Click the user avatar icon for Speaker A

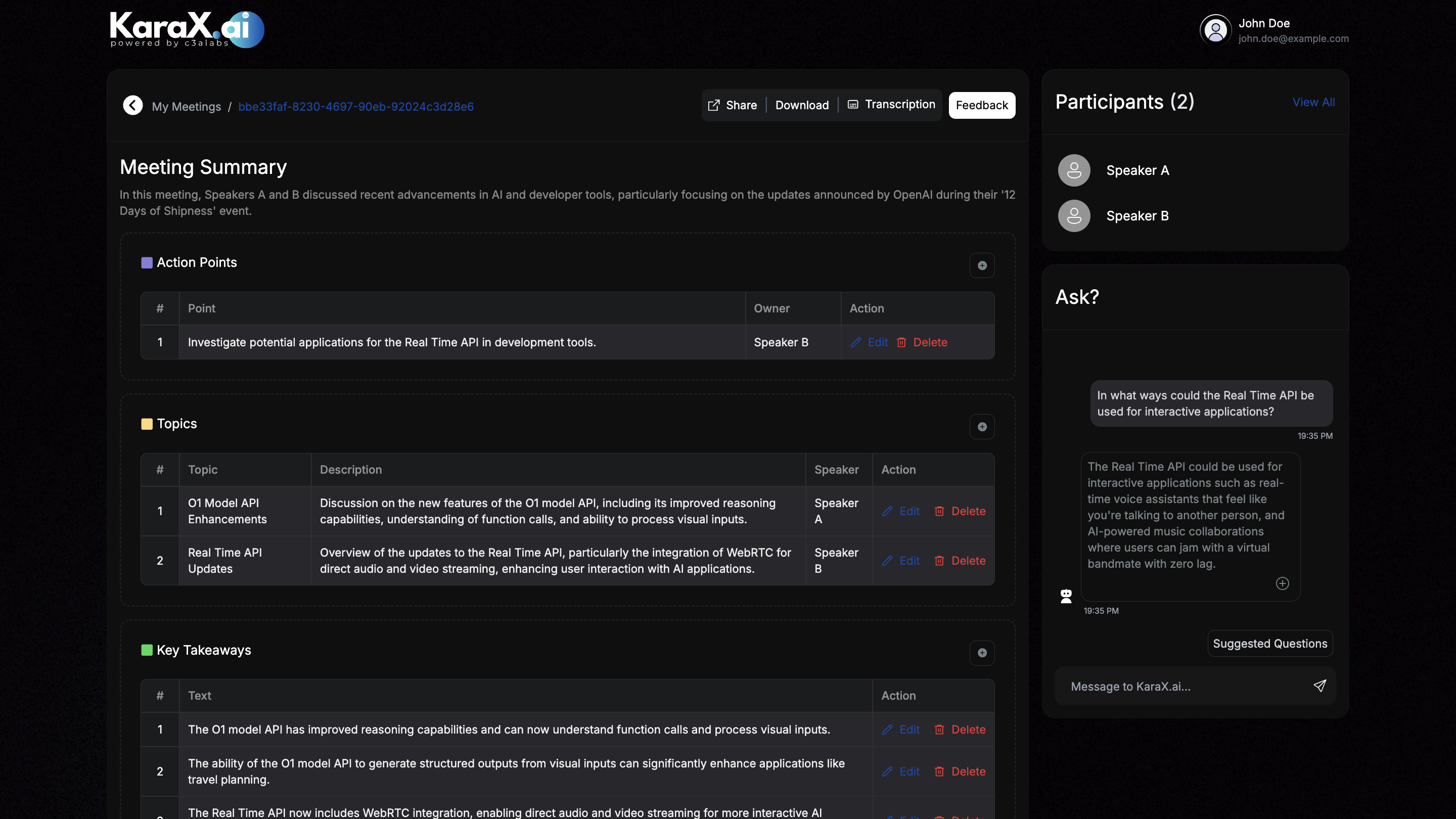[x=1074, y=170]
